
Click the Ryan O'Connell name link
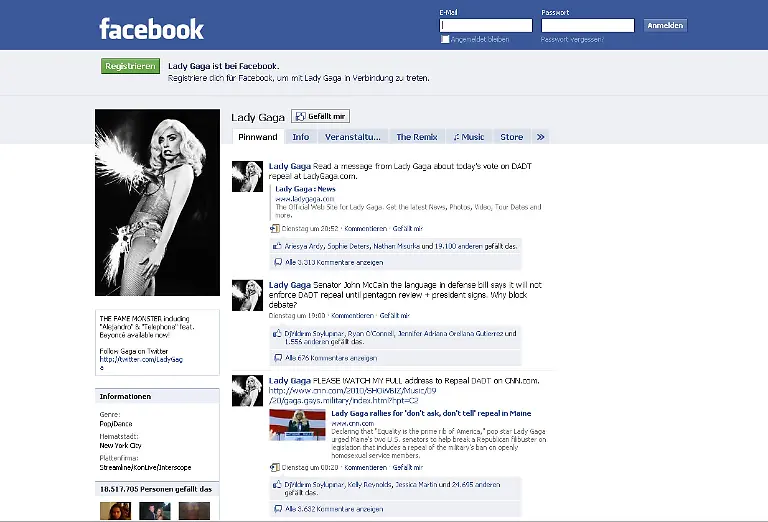(371, 333)
